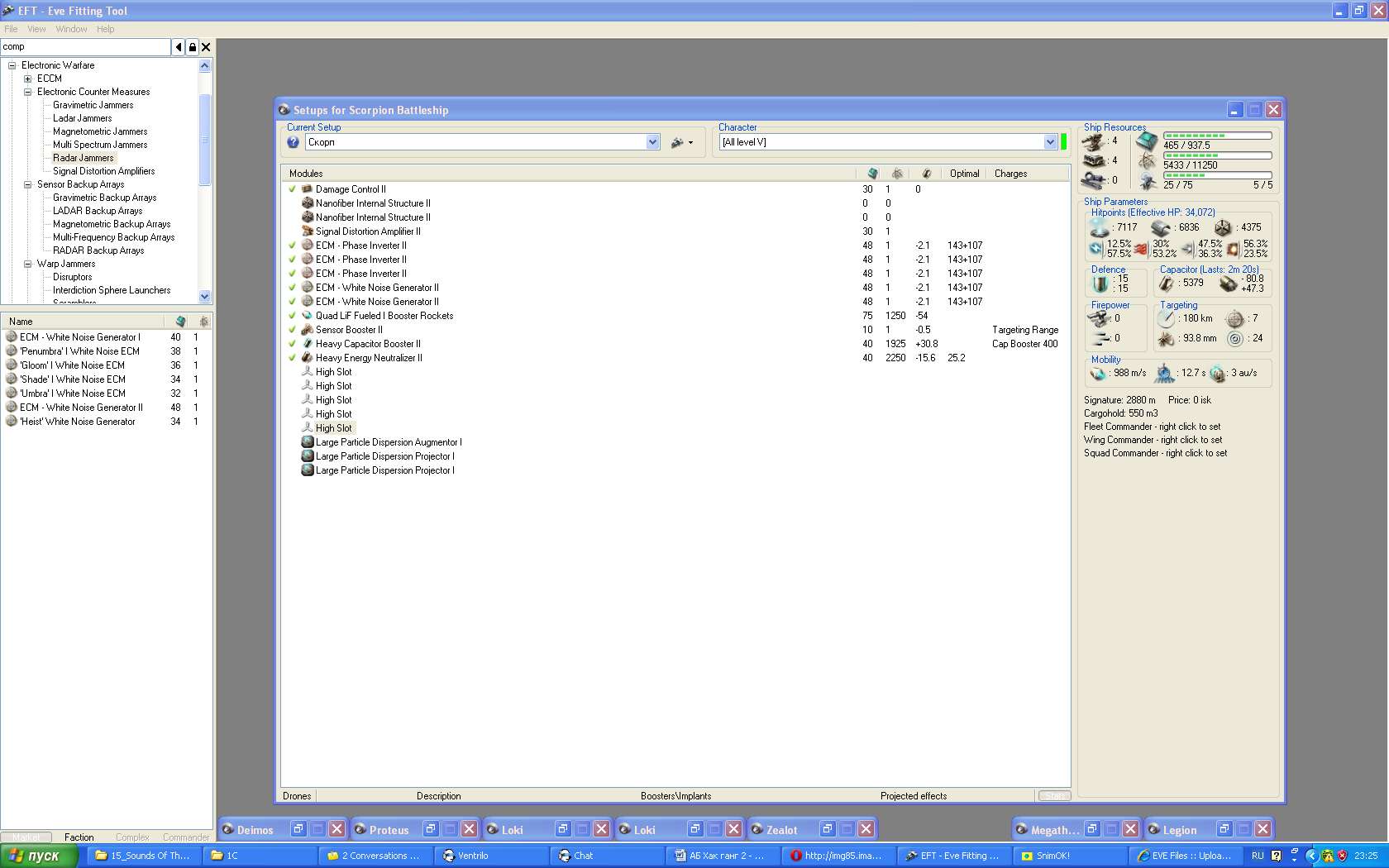Toggle the Sensor Booster II active checkmark
Image resolution: width=1389 pixels, height=868 pixels.
click(292, 330)
